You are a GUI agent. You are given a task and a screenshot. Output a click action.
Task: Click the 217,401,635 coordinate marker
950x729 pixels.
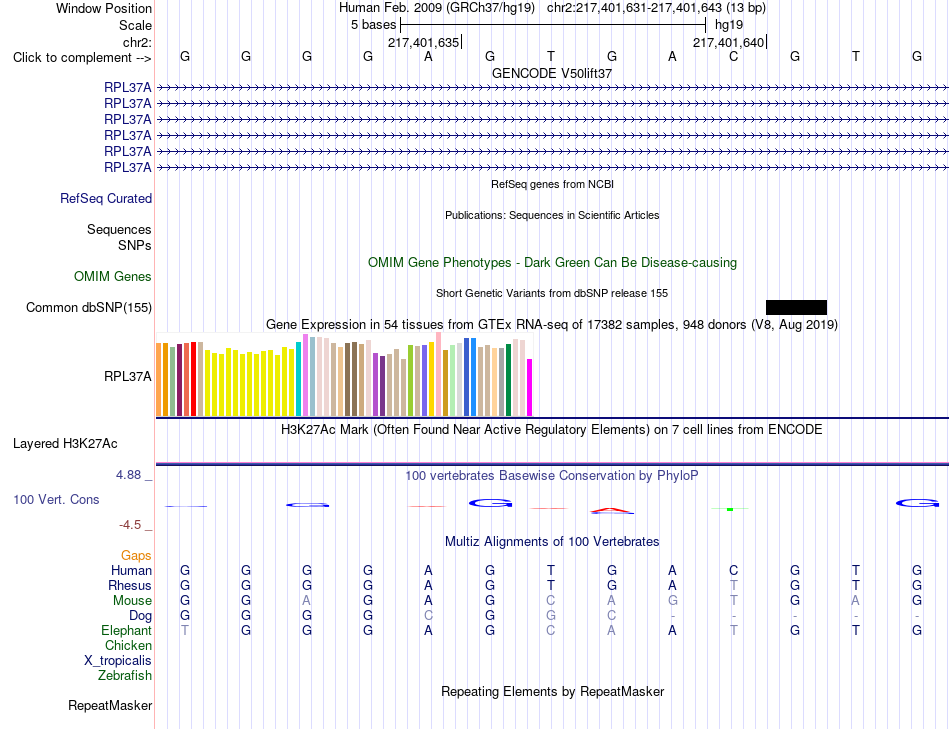pyautogui.click(x=424, y=42)
